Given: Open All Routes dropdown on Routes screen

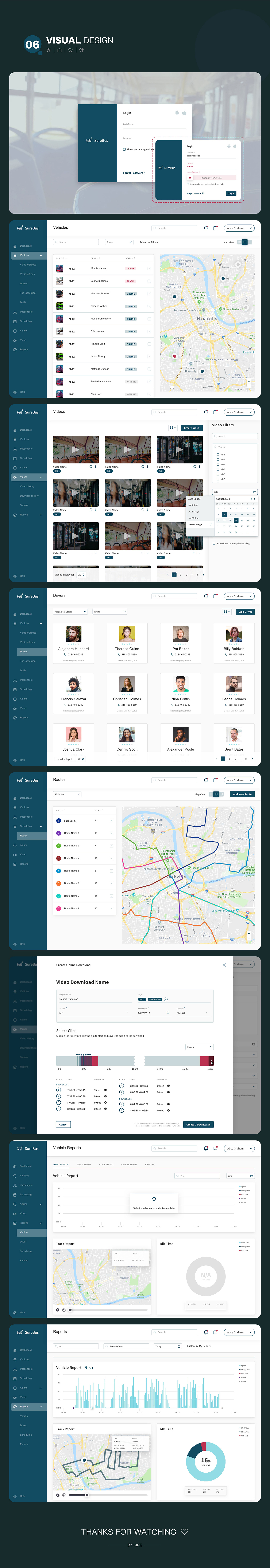Looking at the screenshot, I should 67,794.
